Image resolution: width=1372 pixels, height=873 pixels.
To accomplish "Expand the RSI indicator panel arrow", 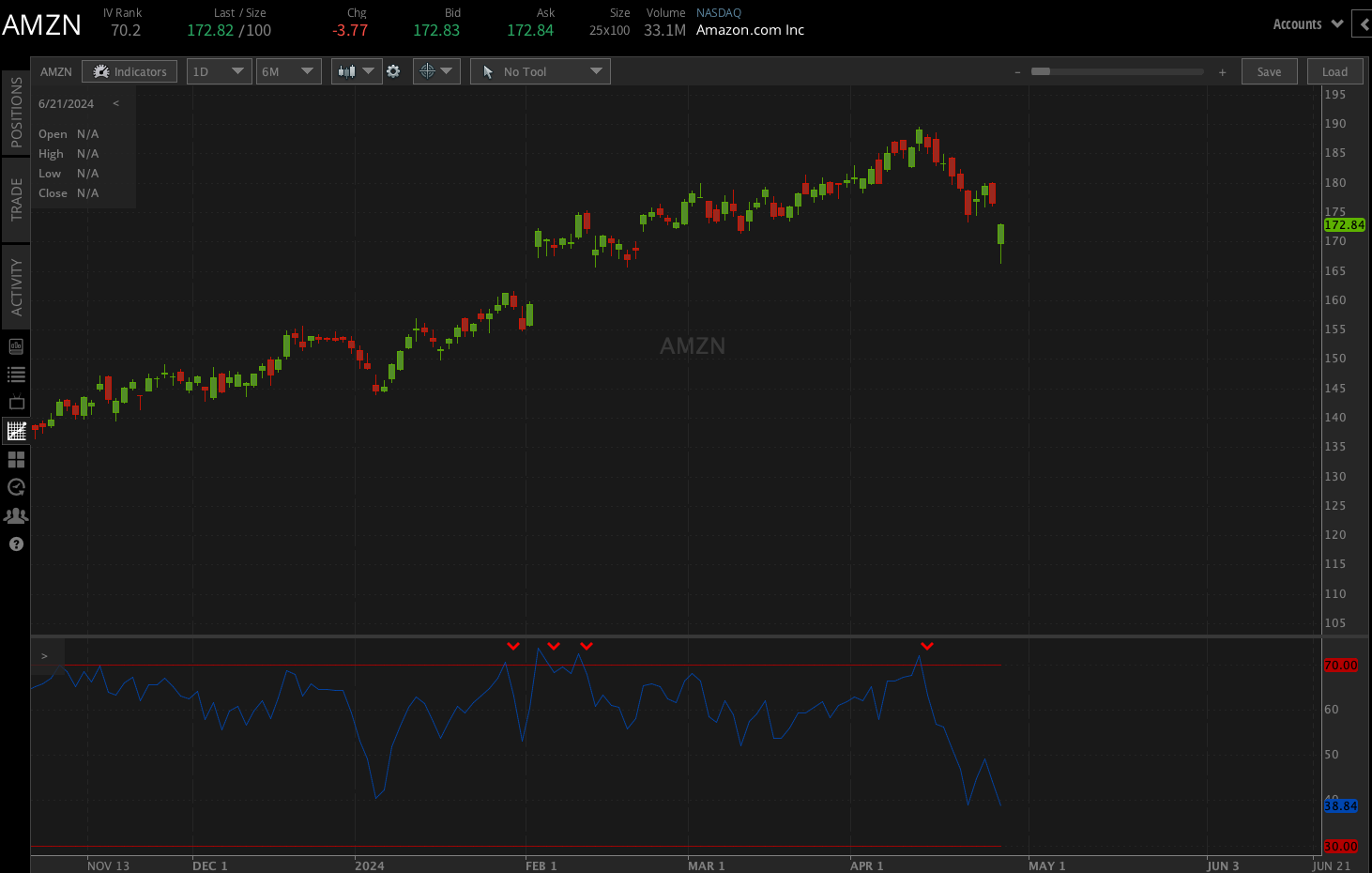I will tap(44, 656).
